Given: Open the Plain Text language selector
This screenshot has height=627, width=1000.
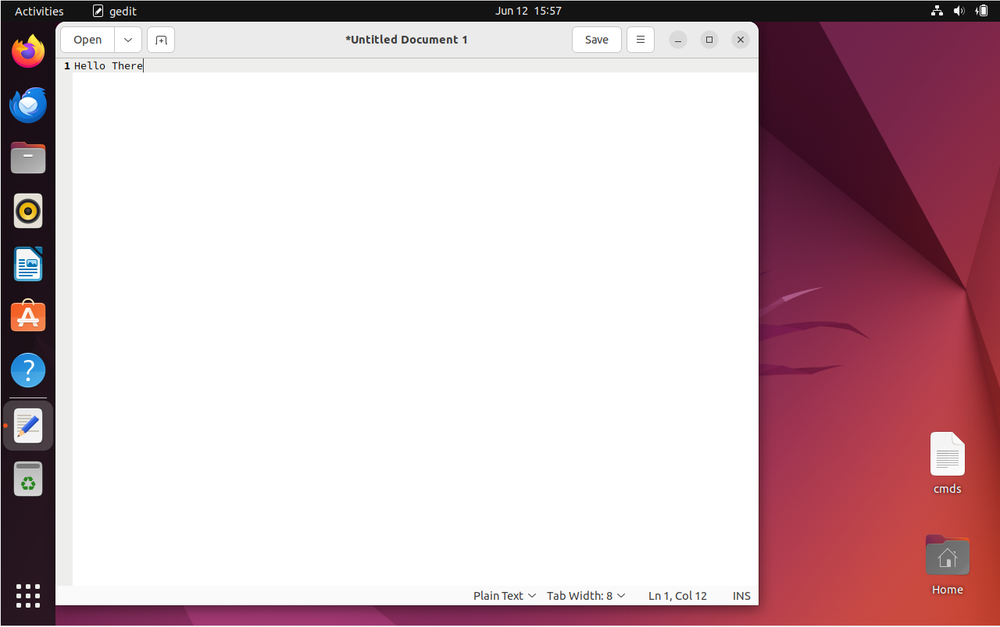Looking at the screenshot, I should tap(503, 595).
